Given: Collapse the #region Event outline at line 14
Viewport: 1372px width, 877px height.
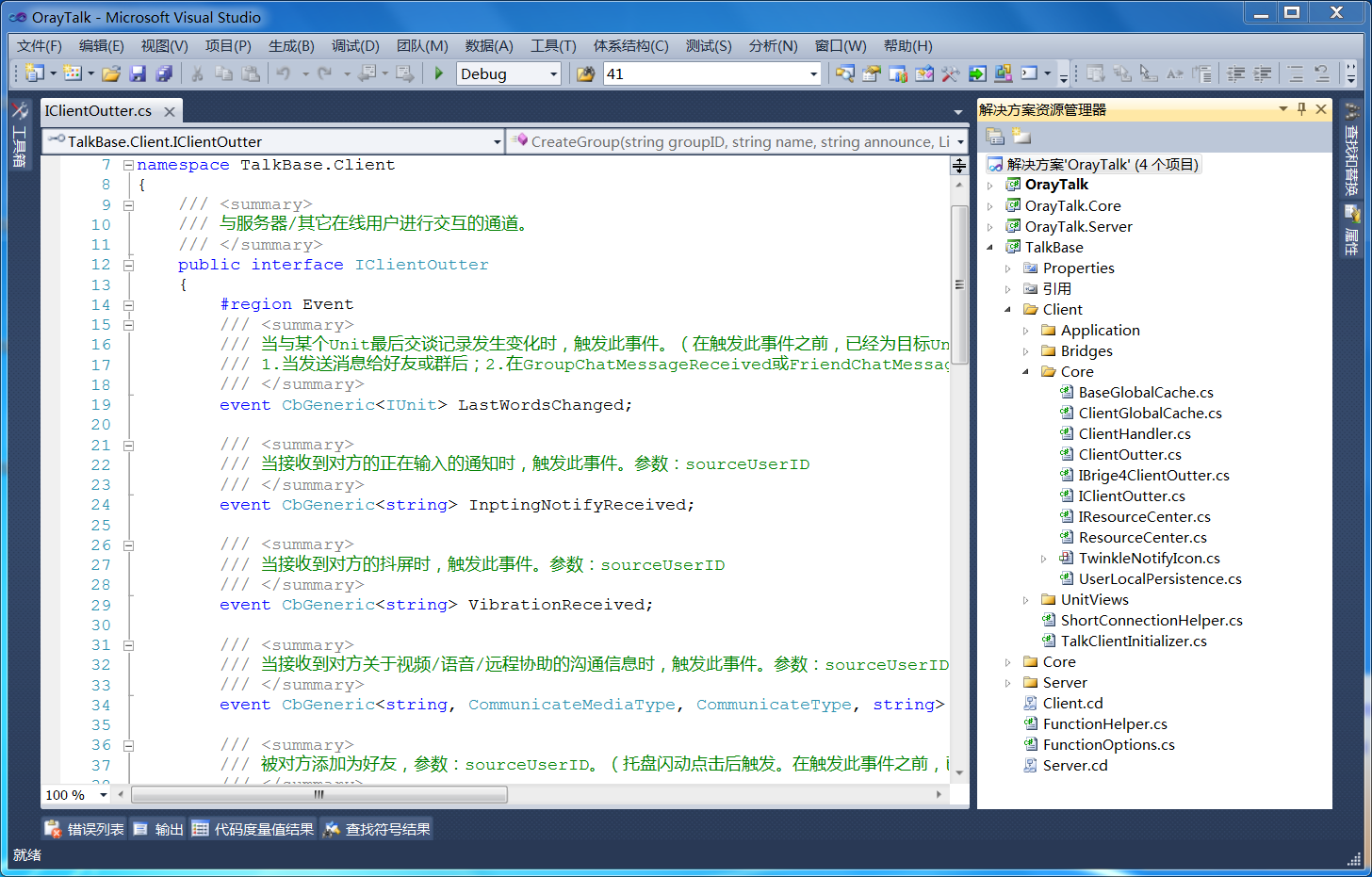Looking at the screenshot, I should click(128, 305).
